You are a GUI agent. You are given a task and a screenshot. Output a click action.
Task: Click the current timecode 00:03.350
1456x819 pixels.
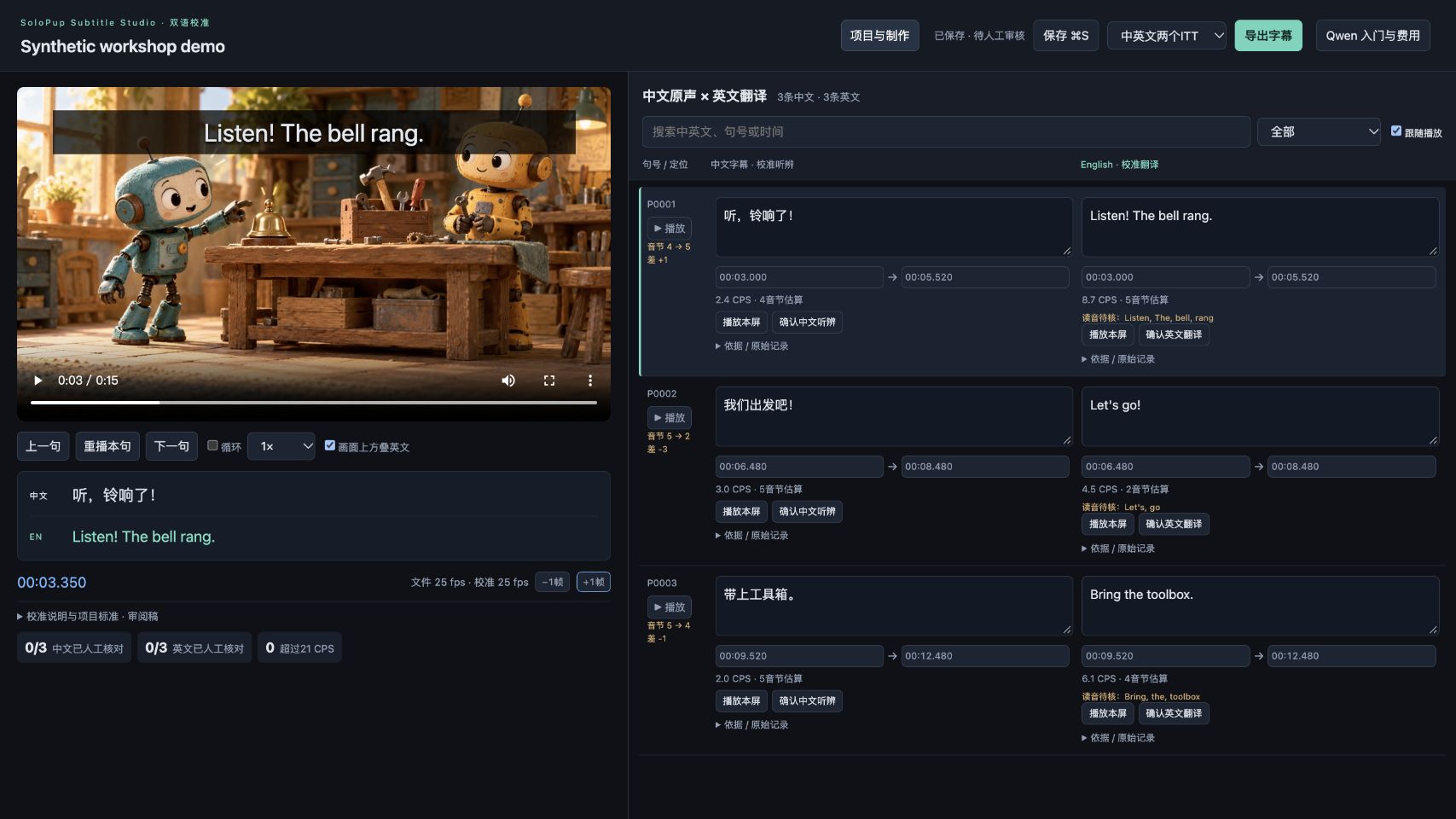click(52, 583)
